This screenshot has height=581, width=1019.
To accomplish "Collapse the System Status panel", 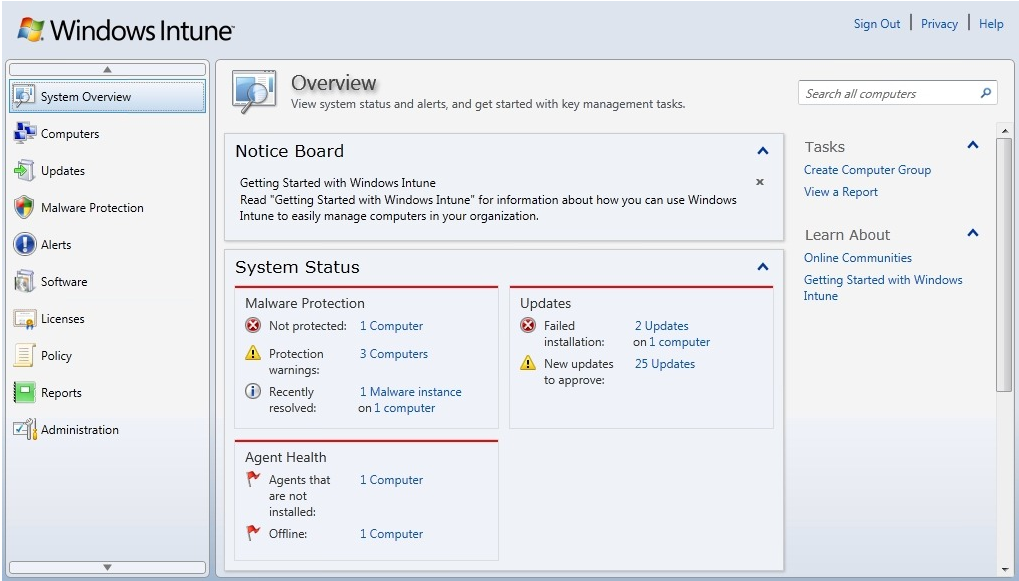I will [763, 267].
